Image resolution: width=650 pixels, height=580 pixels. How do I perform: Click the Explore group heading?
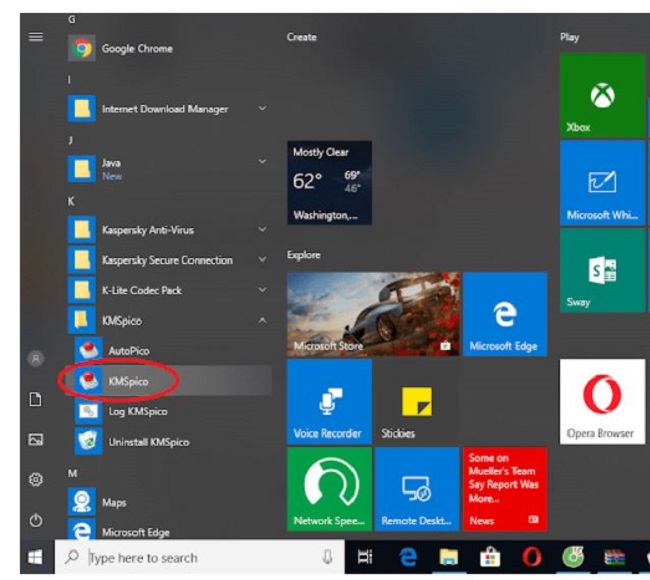(303, 255)
